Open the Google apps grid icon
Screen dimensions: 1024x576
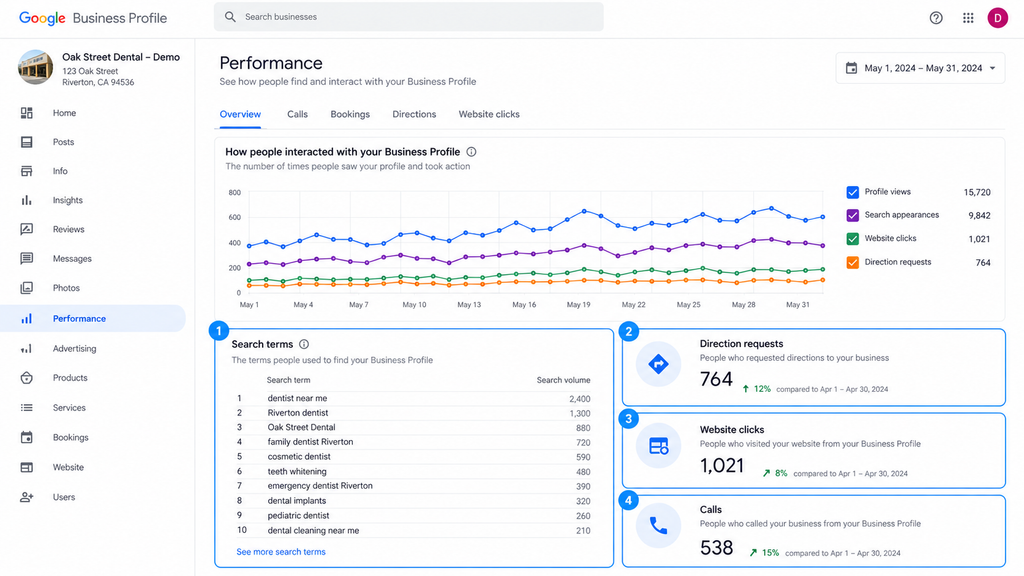coord(968,18)
